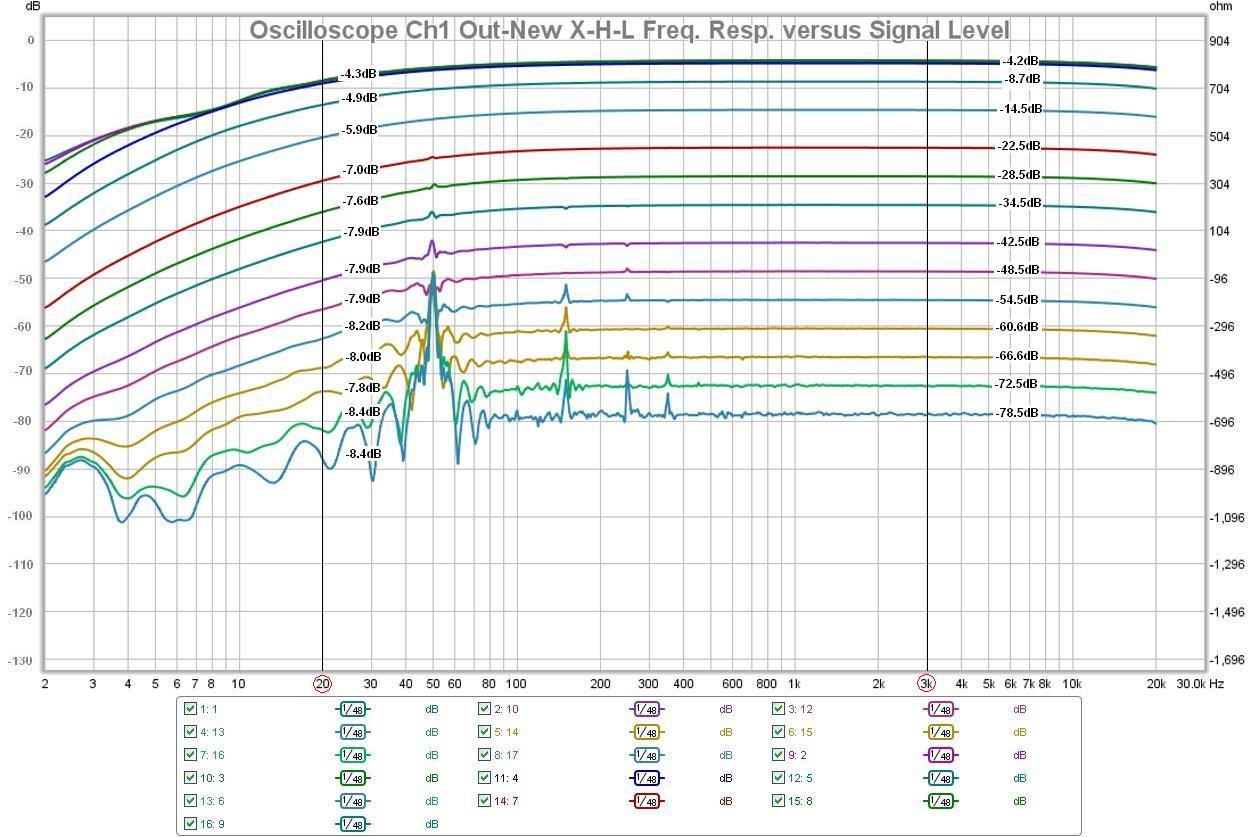Click the circled 20 Hz cursor marker
This screenshot has height=837, width=1259.
coord(322,685)
